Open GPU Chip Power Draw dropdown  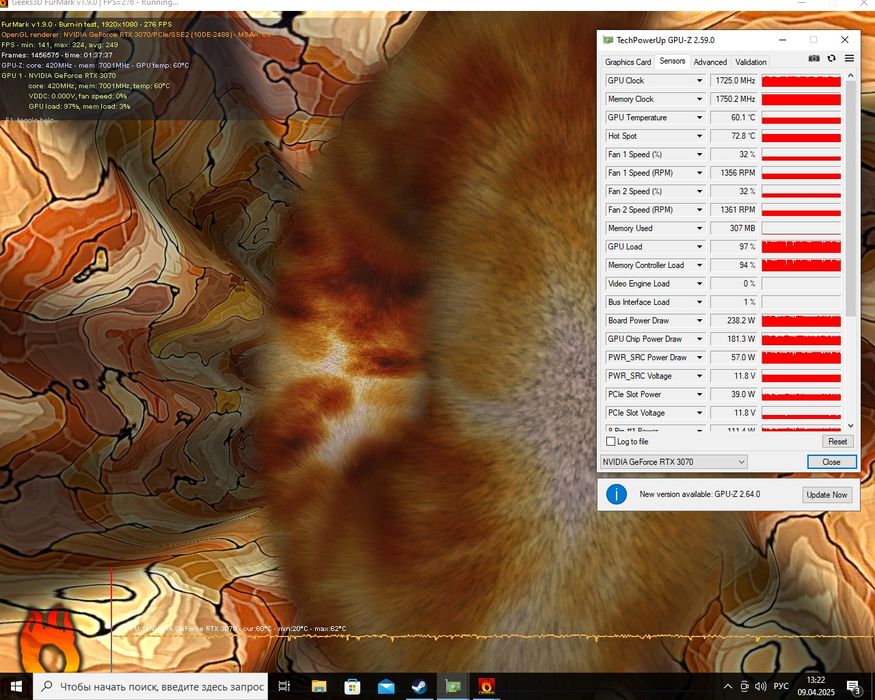point(699,339)
